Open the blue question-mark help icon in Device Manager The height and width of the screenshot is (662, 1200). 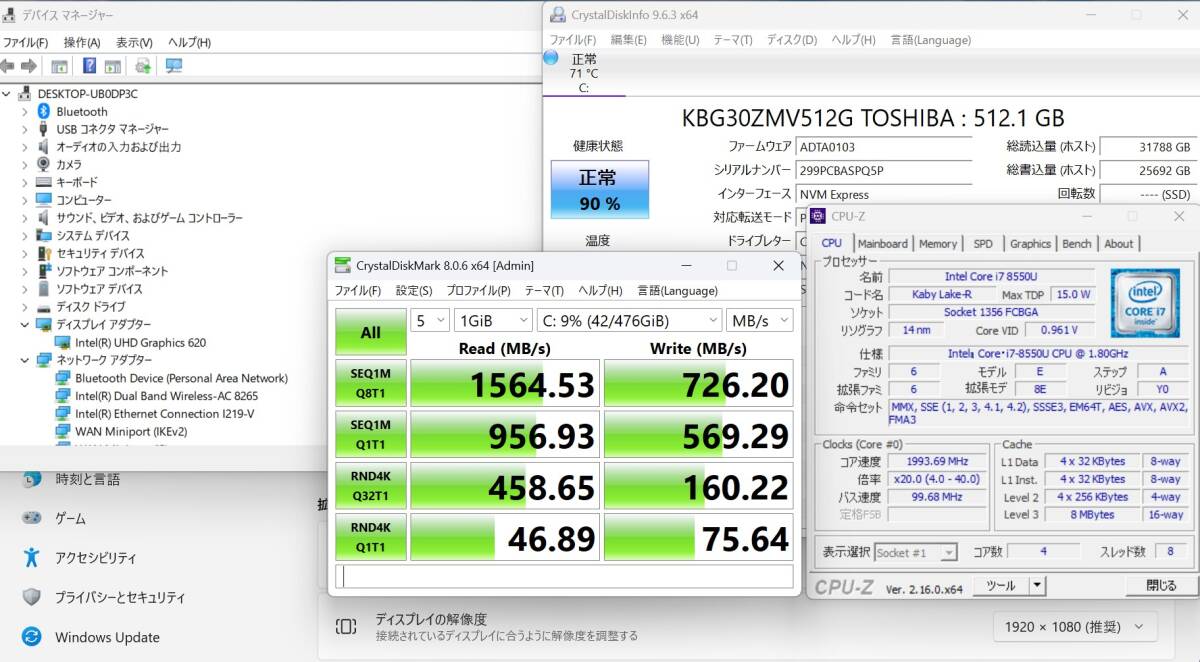tap(89, 66)
